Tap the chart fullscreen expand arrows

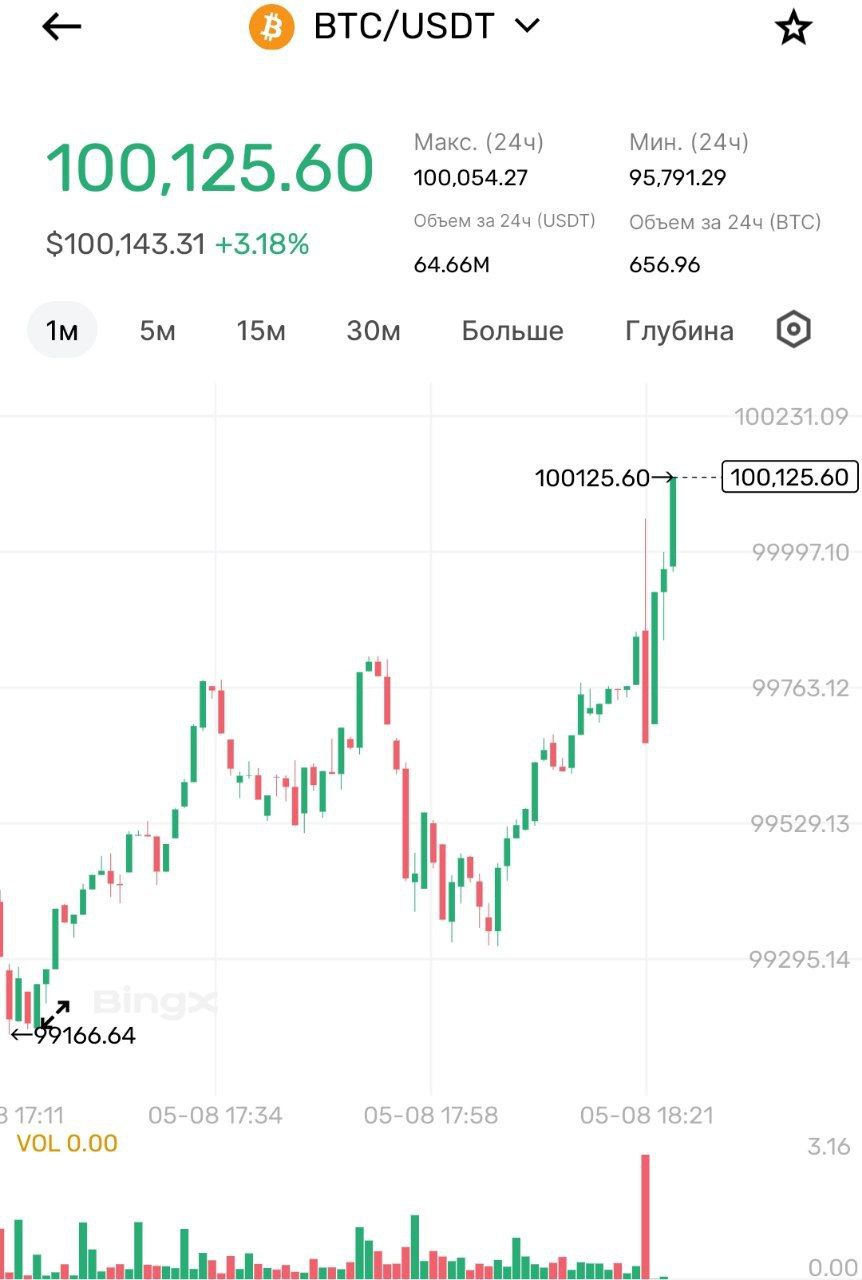(55, 1013)
